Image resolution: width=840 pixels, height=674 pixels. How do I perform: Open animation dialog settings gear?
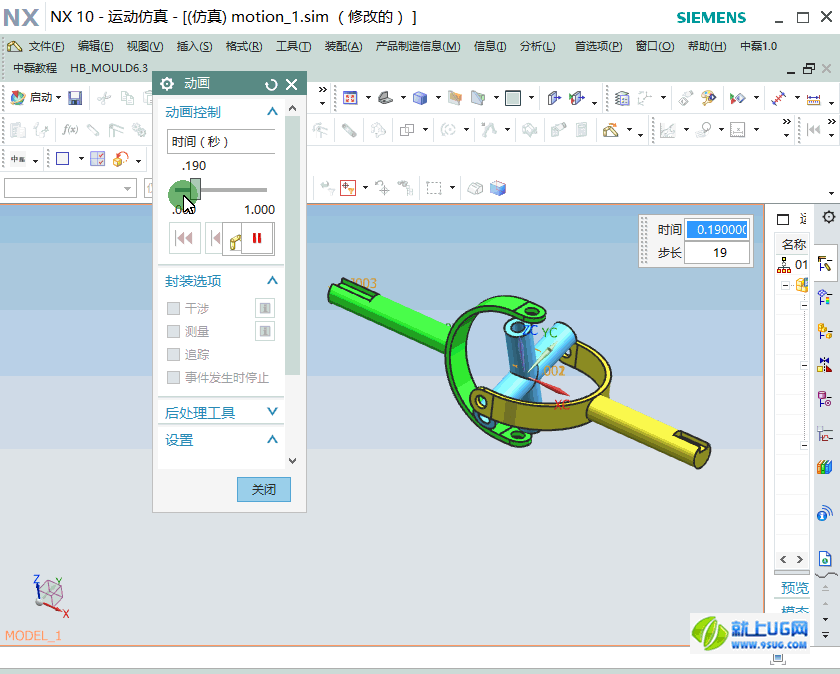[167, 84]
